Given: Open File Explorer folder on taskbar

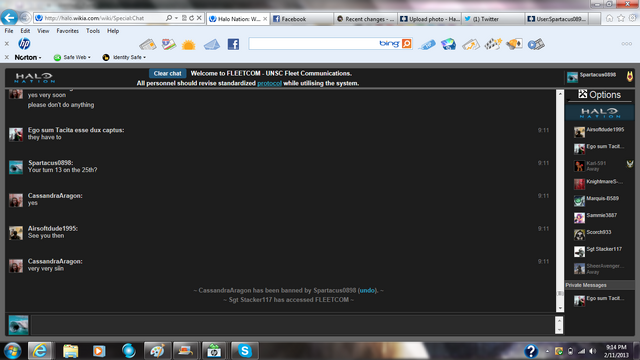Looking at the screenshot, I should click(x=70, y=351).
